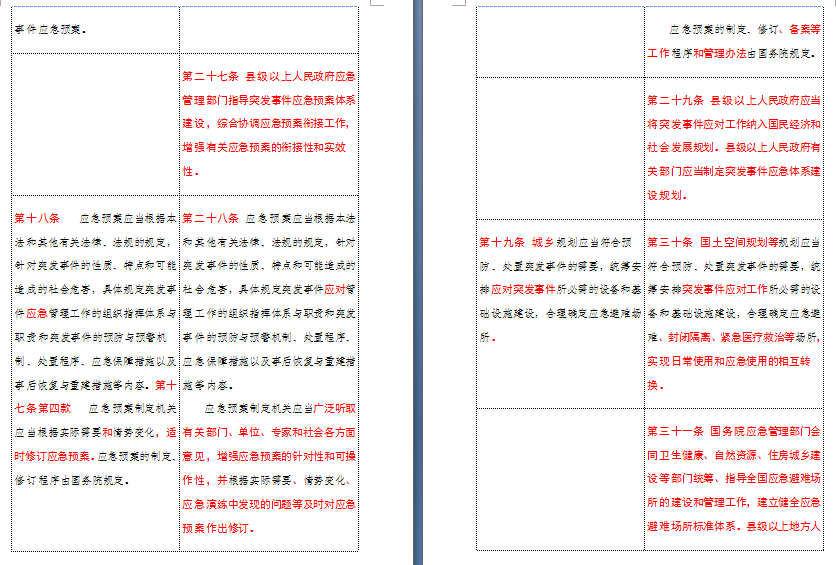836x565 pixels.
Task: Click the 第三十条 heading text
Action: (x=670, y=241)
